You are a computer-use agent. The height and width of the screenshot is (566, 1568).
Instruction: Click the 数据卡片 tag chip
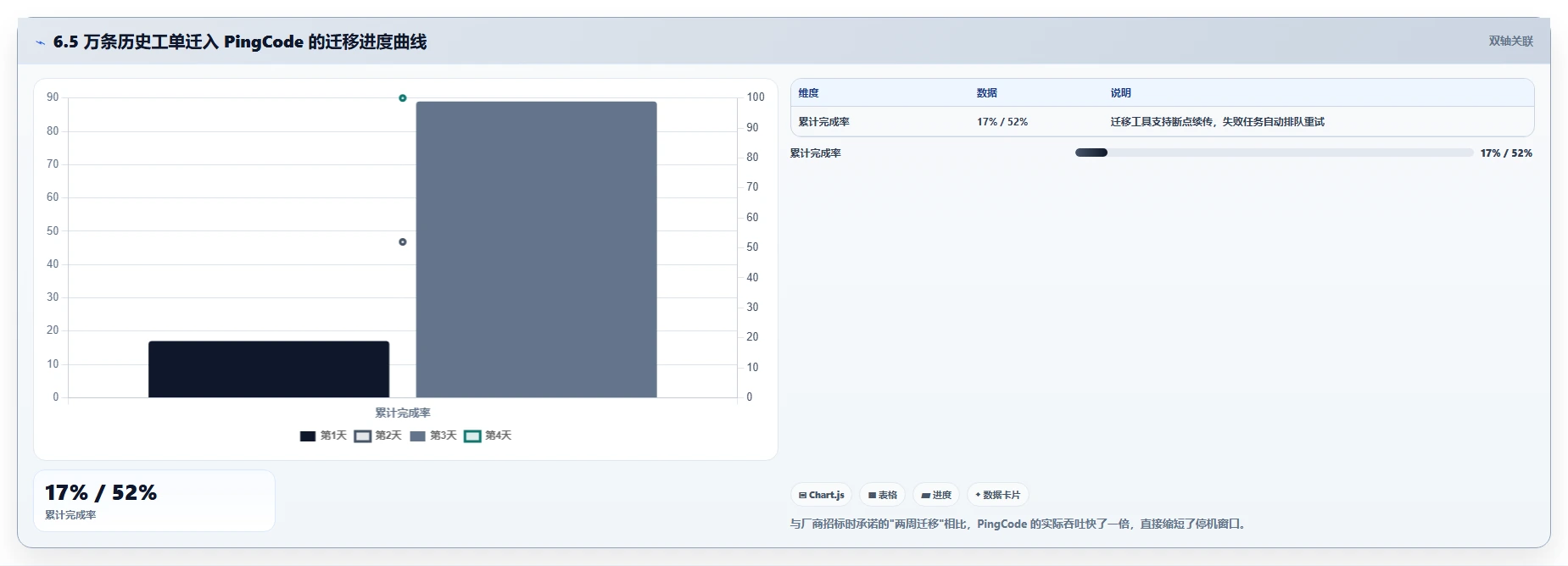pyautogui.click(x=997, y=495)
